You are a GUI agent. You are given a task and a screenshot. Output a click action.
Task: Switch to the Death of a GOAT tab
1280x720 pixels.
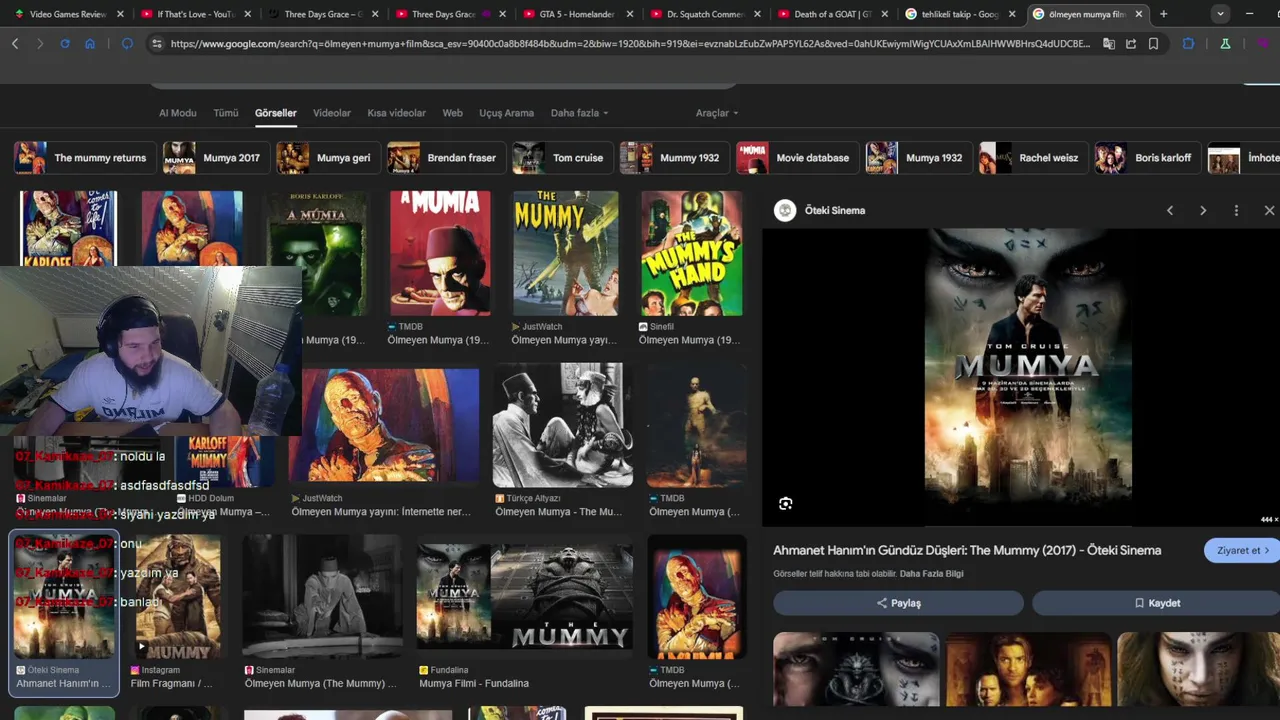[x=823, y=14]
